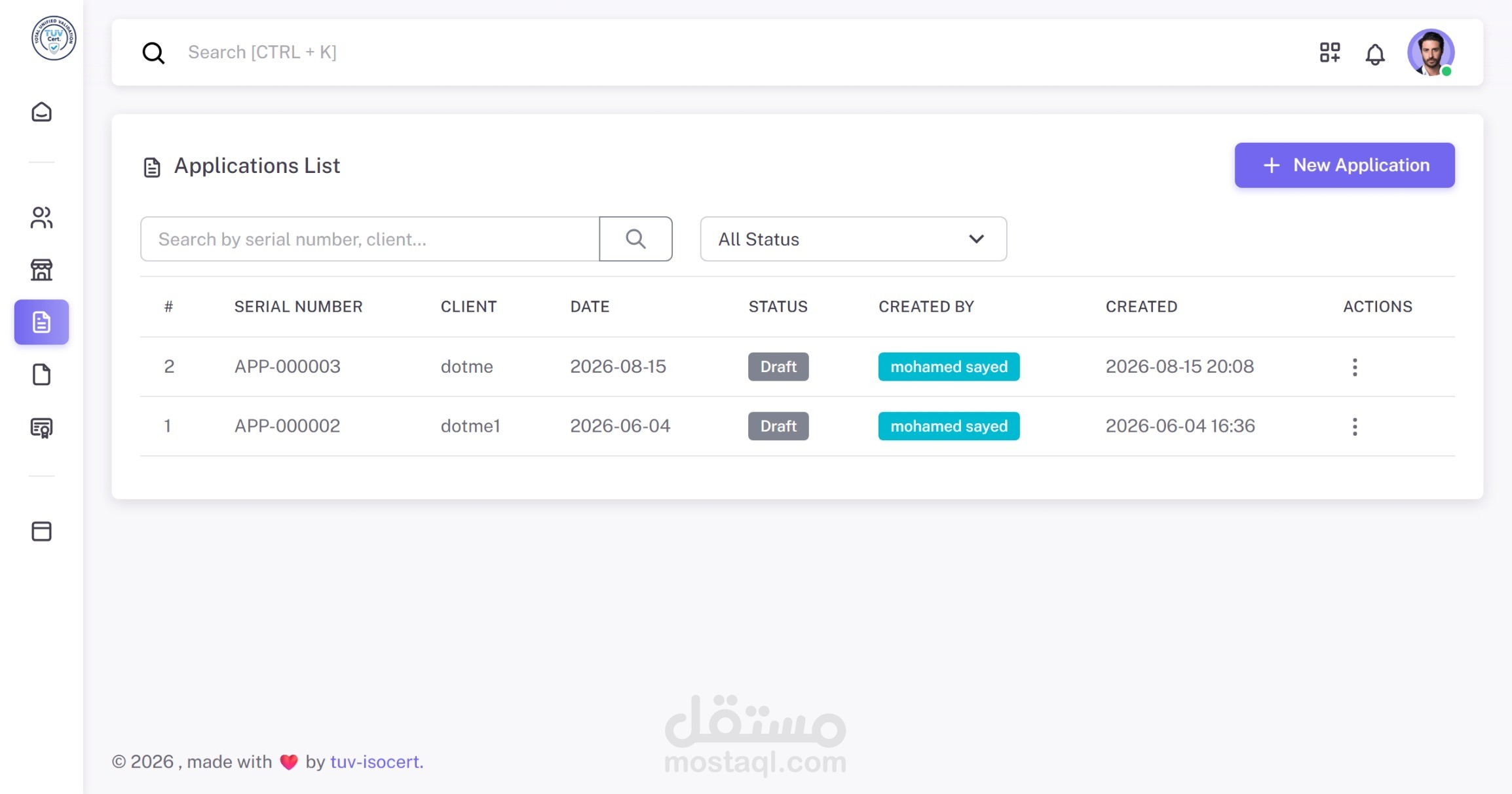This screenshot has height=794, width=1512.
Task: Focus the global Search [CTRL + K] field
Action: [x=262, y=52]
